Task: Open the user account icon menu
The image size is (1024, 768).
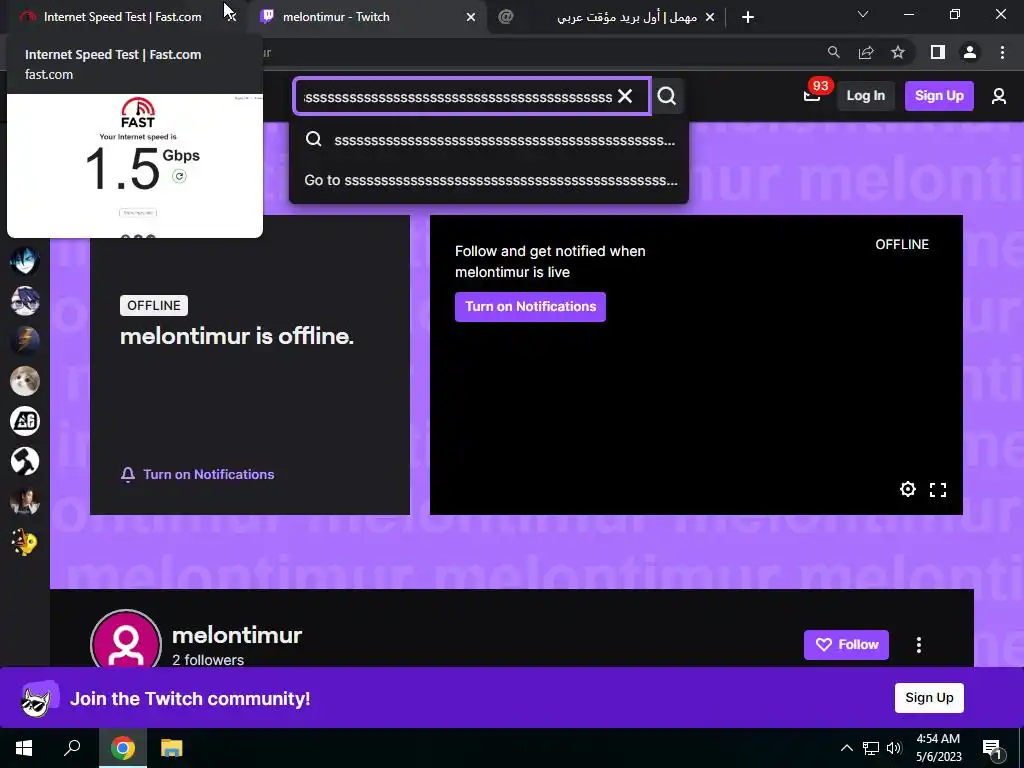Action: click(999, 96)
